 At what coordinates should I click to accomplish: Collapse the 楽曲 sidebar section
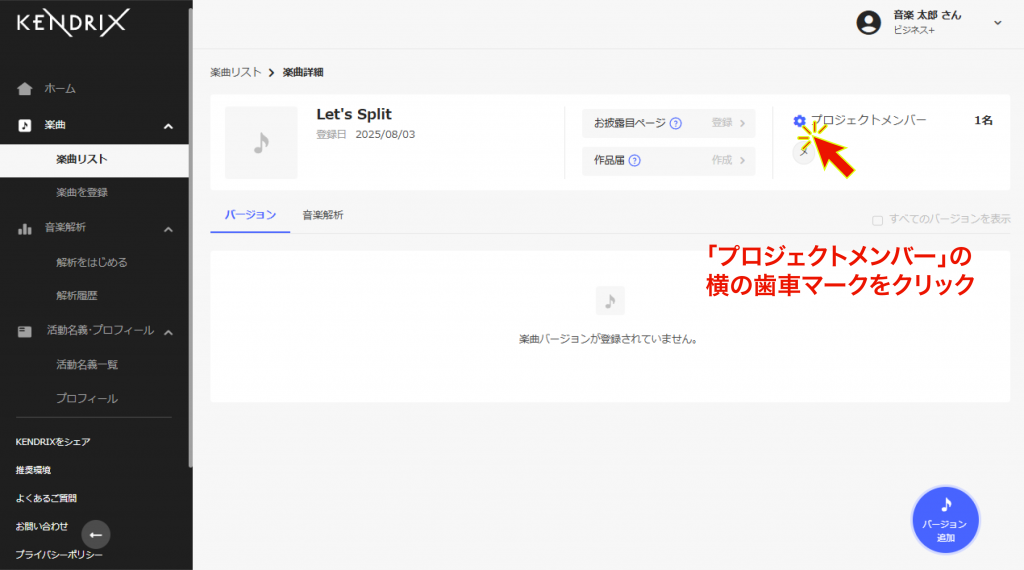coord(168,126)
